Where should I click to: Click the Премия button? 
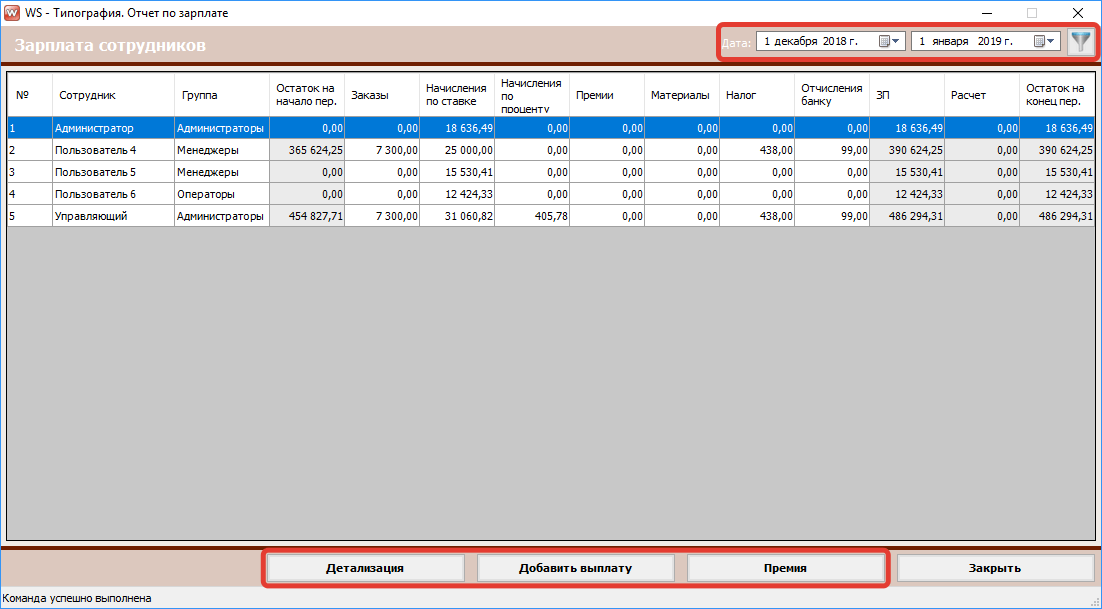785,568
